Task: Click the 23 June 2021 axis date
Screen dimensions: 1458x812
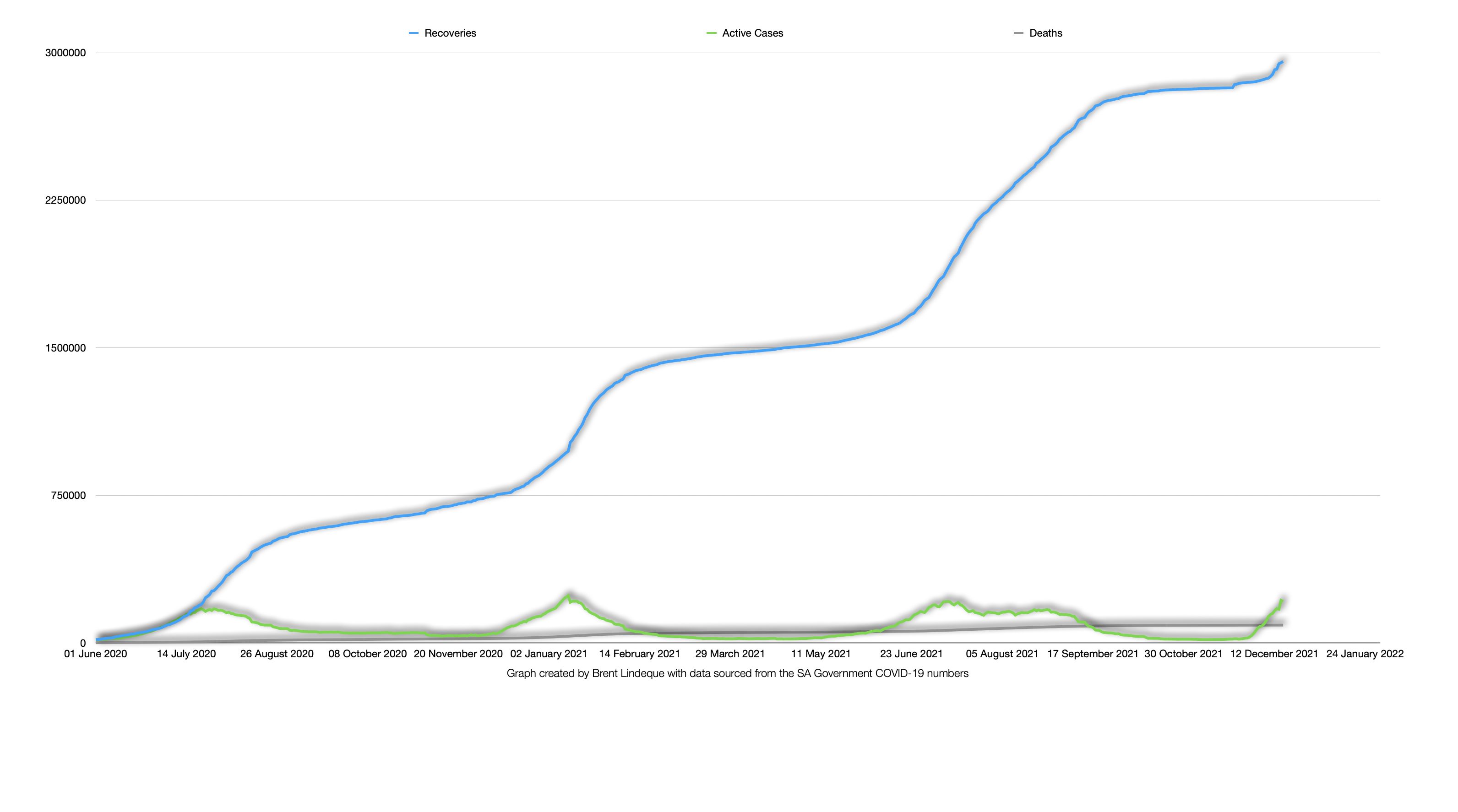Action: 911,654
